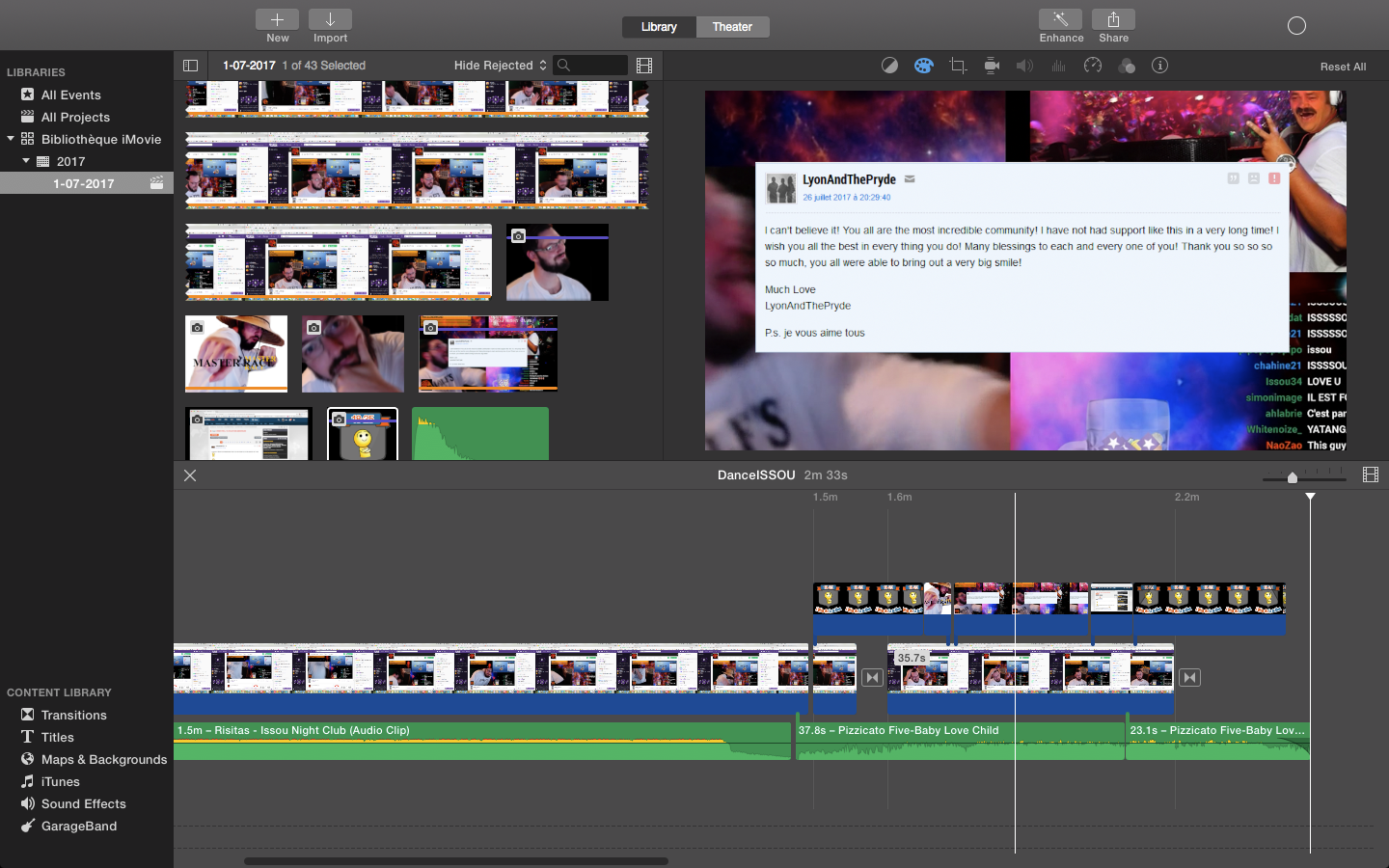The image size is (1389, 868).
Task: Collapse the Bibliothèque iMovie library
Action: (11, 139)
